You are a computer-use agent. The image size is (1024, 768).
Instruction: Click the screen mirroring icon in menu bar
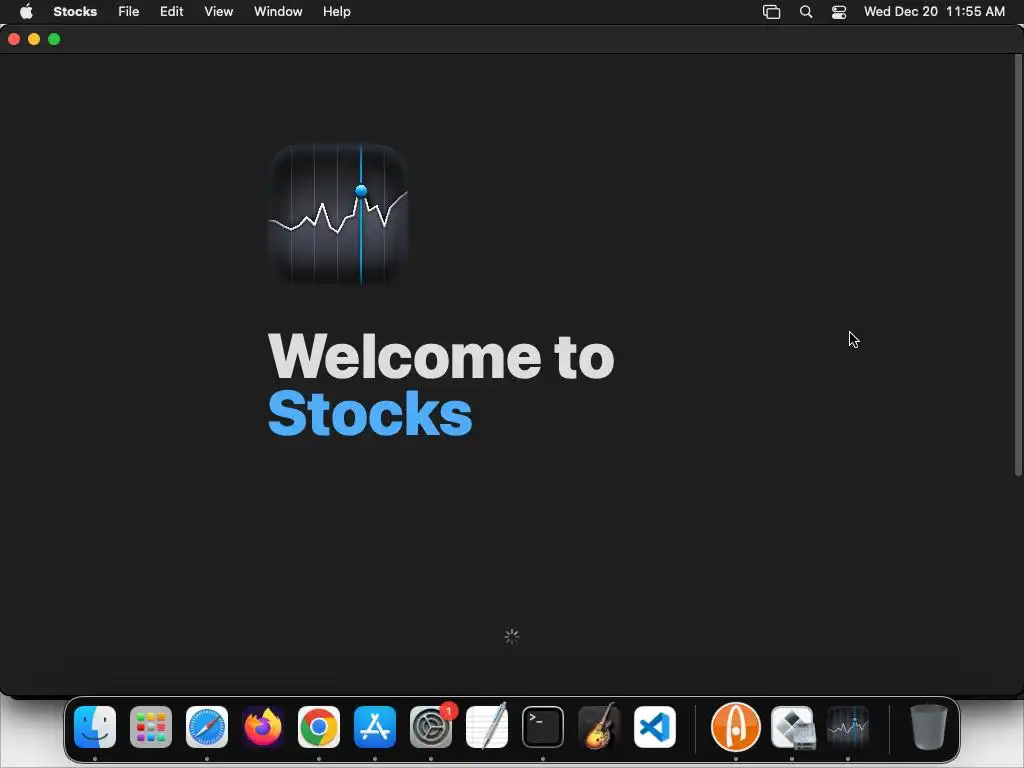(x=772, y=12)
